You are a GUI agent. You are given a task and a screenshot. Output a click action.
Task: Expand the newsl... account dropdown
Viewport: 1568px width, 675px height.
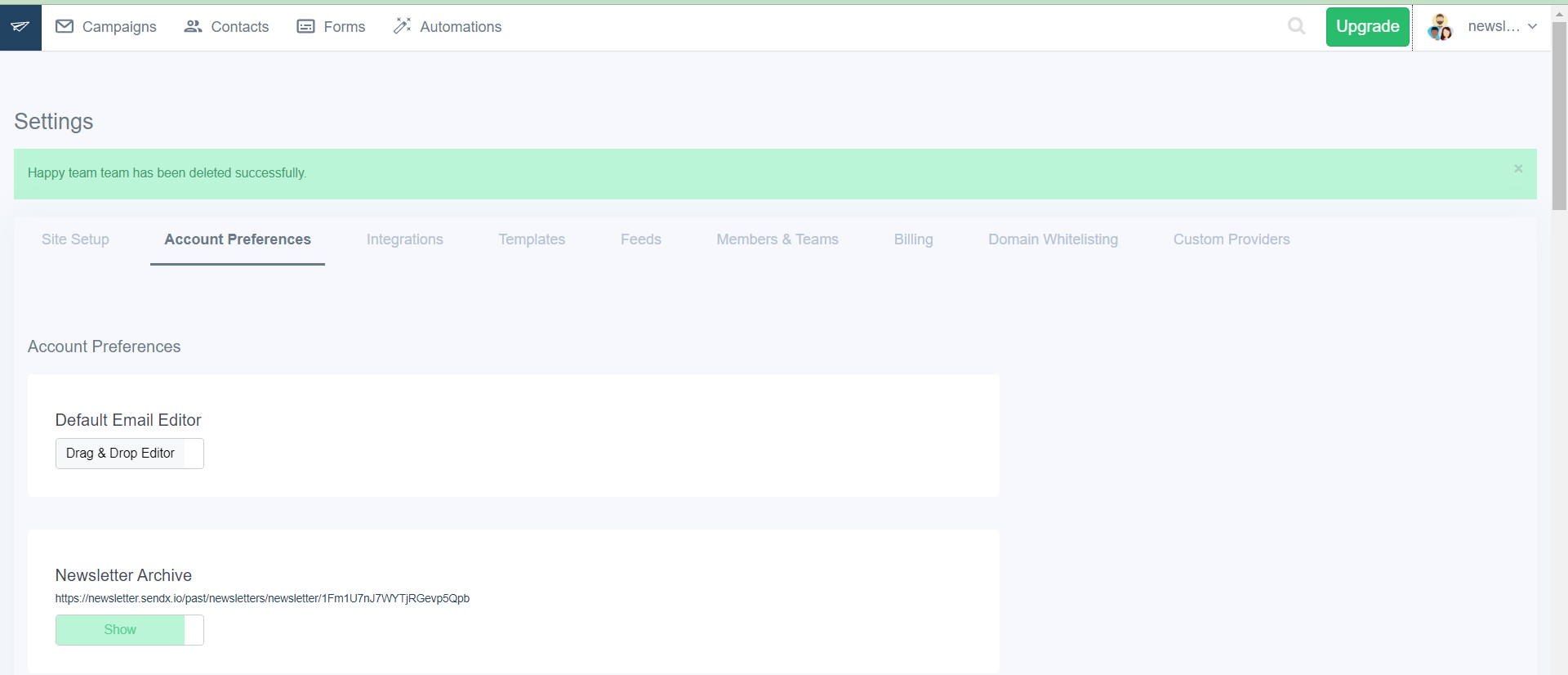1503,26
